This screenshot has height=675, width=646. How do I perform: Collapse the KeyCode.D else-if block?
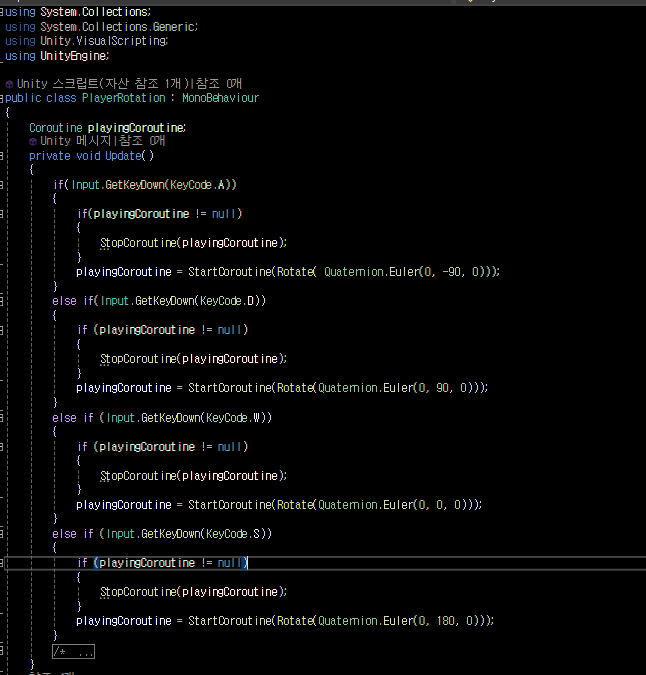(2, 301)
